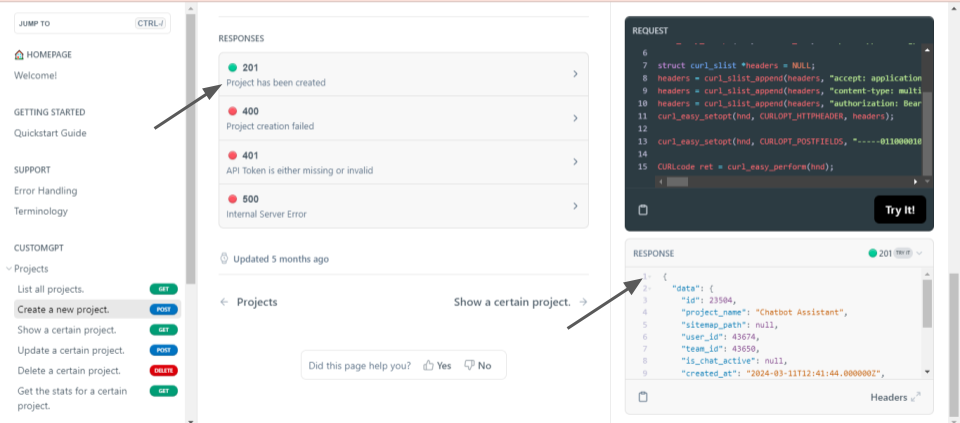This screenshot has width=960, height=423.
Task: Click the right arrow after Show a certain project
Action: tap(583, 302)
